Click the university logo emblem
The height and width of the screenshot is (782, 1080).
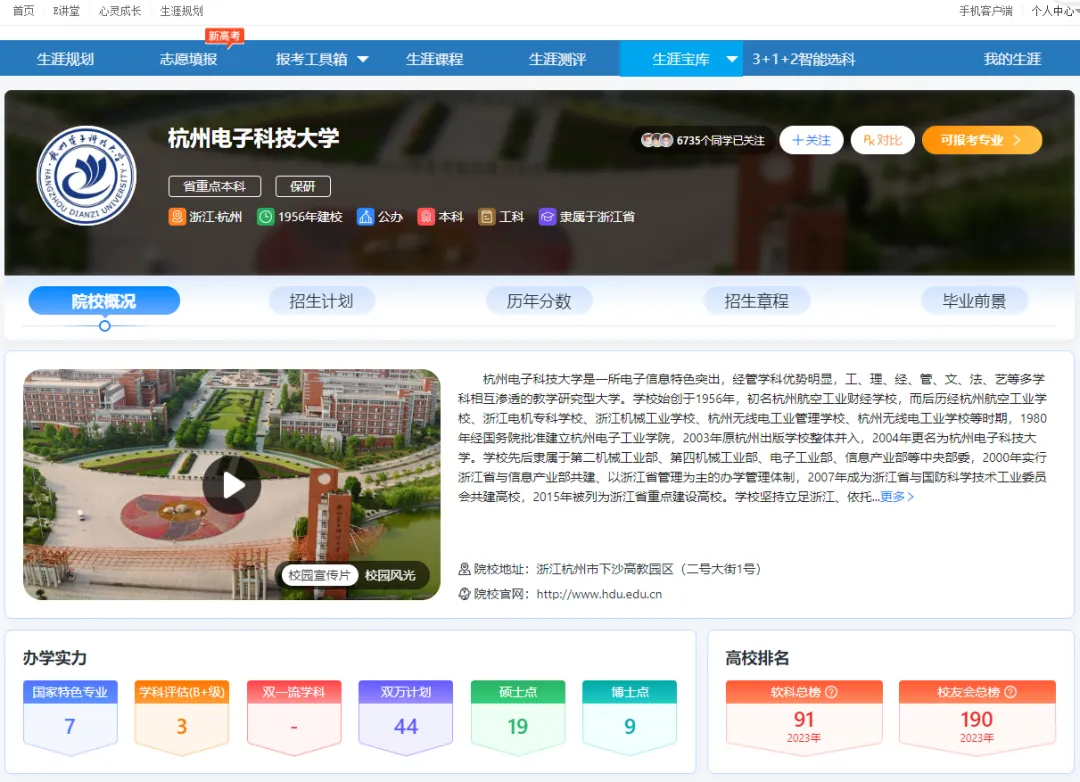pos(86,176)
